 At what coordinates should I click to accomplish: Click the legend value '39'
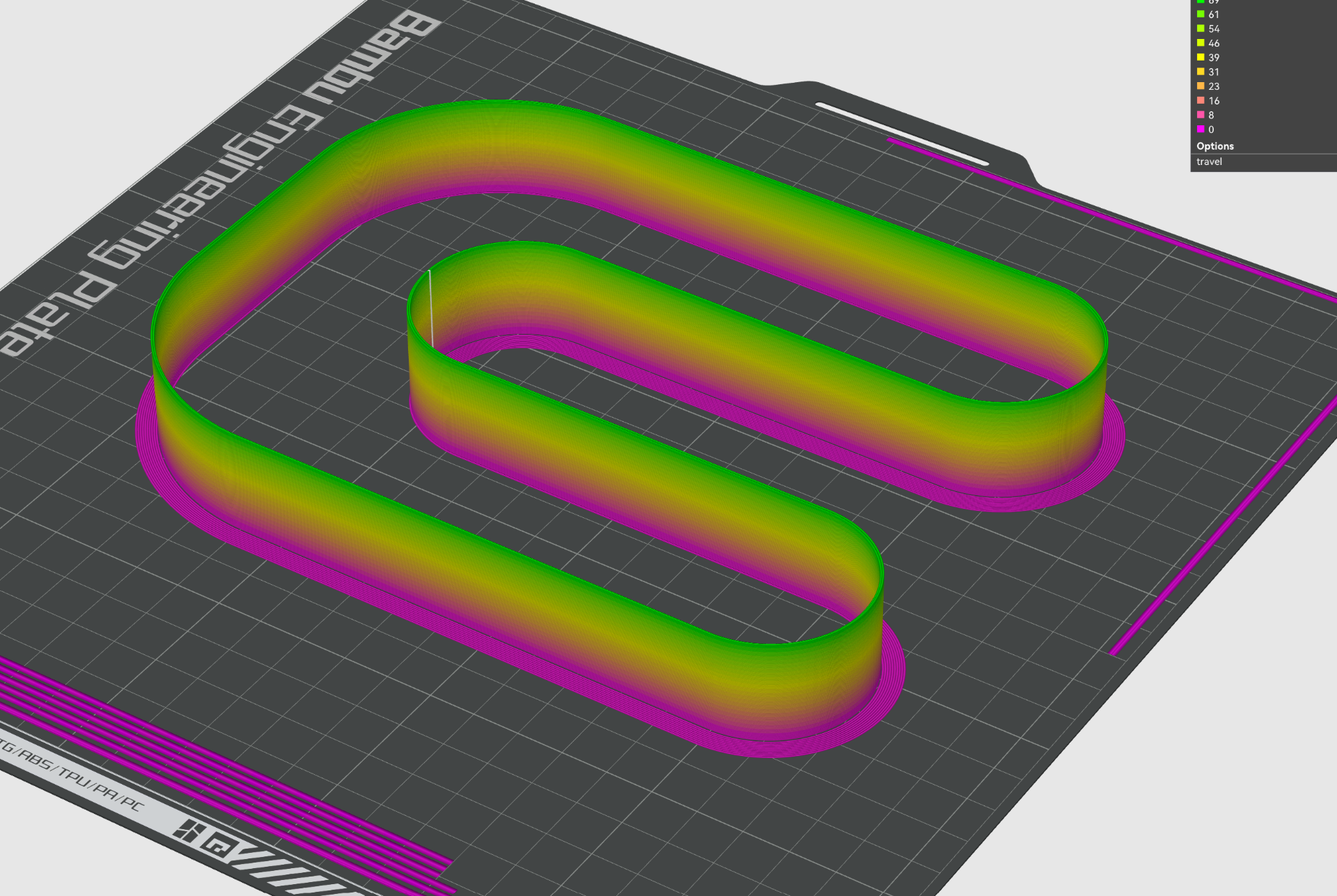point(1214,58)
